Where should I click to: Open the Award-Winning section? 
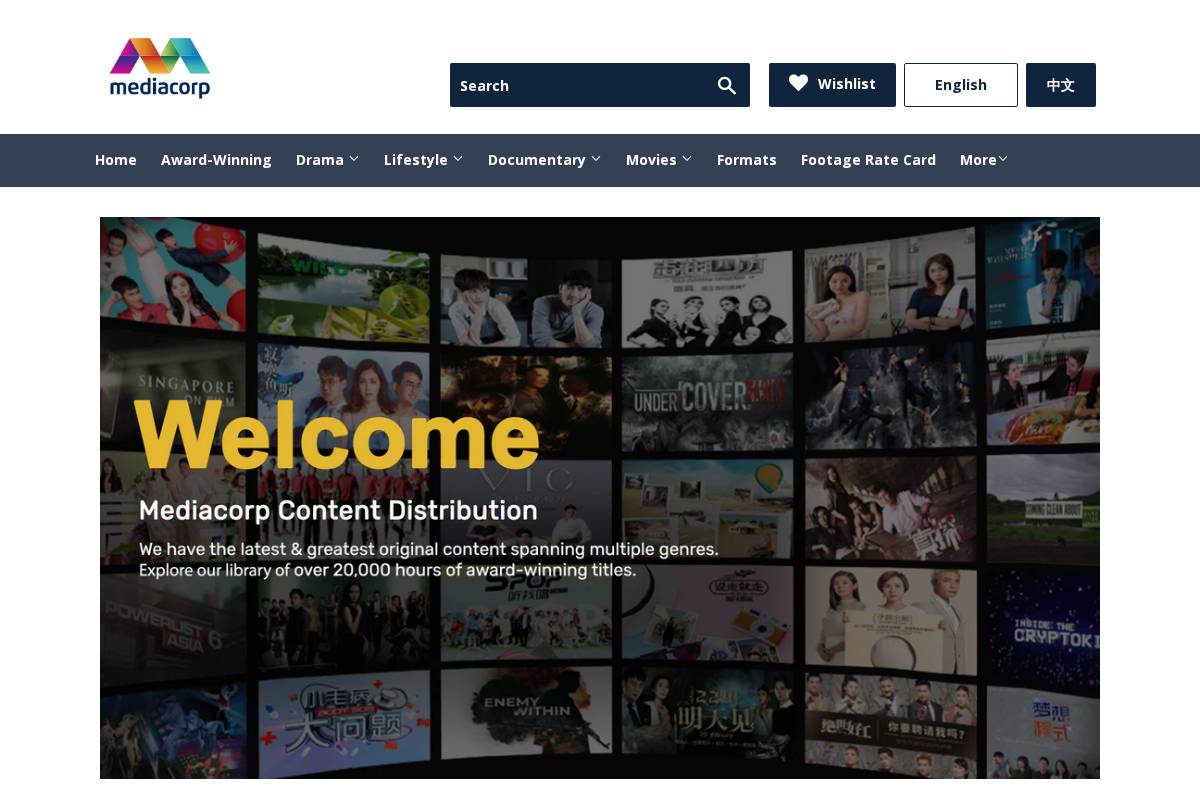[216, 160]
